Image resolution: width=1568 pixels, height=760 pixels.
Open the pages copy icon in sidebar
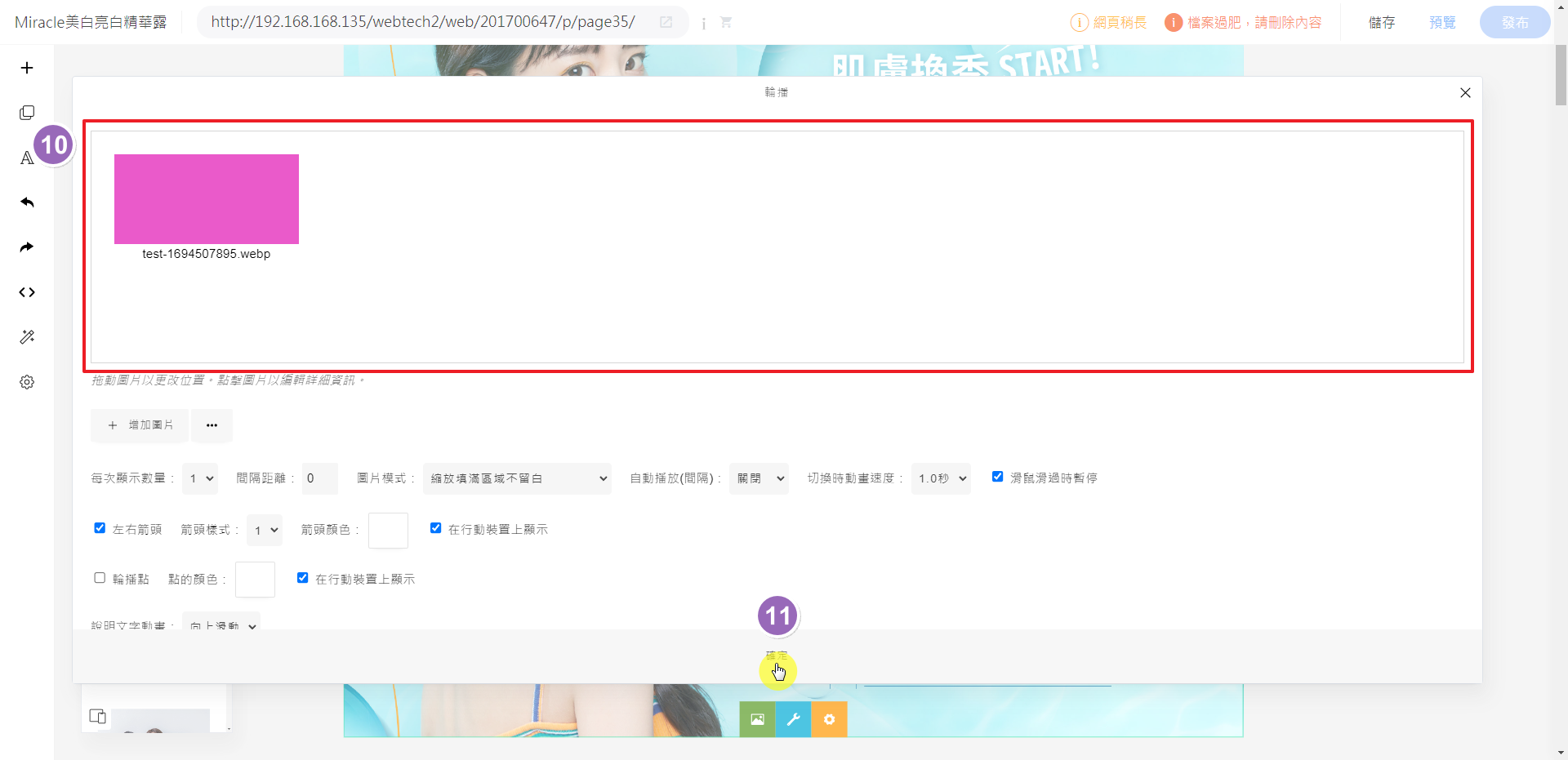[x=27, y=113]
